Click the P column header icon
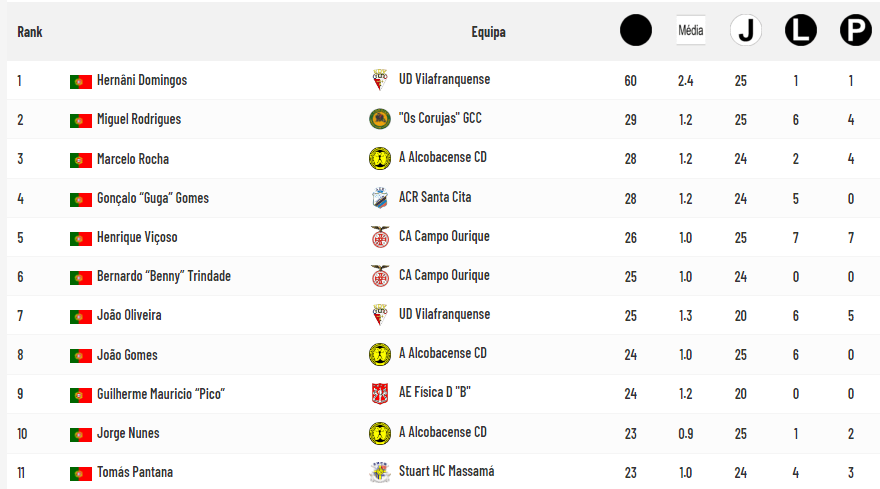The width and height of the screenshot is (880, 489). pyautogui.click(x=855, y=31)
